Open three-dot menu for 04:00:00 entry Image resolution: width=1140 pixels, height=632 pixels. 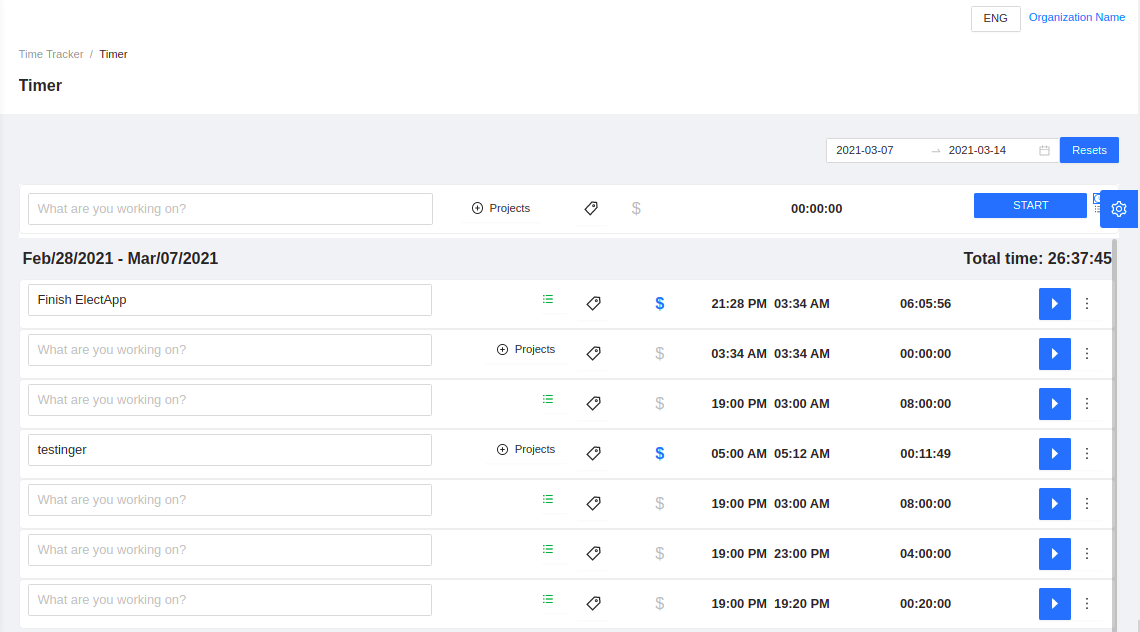1087,554
